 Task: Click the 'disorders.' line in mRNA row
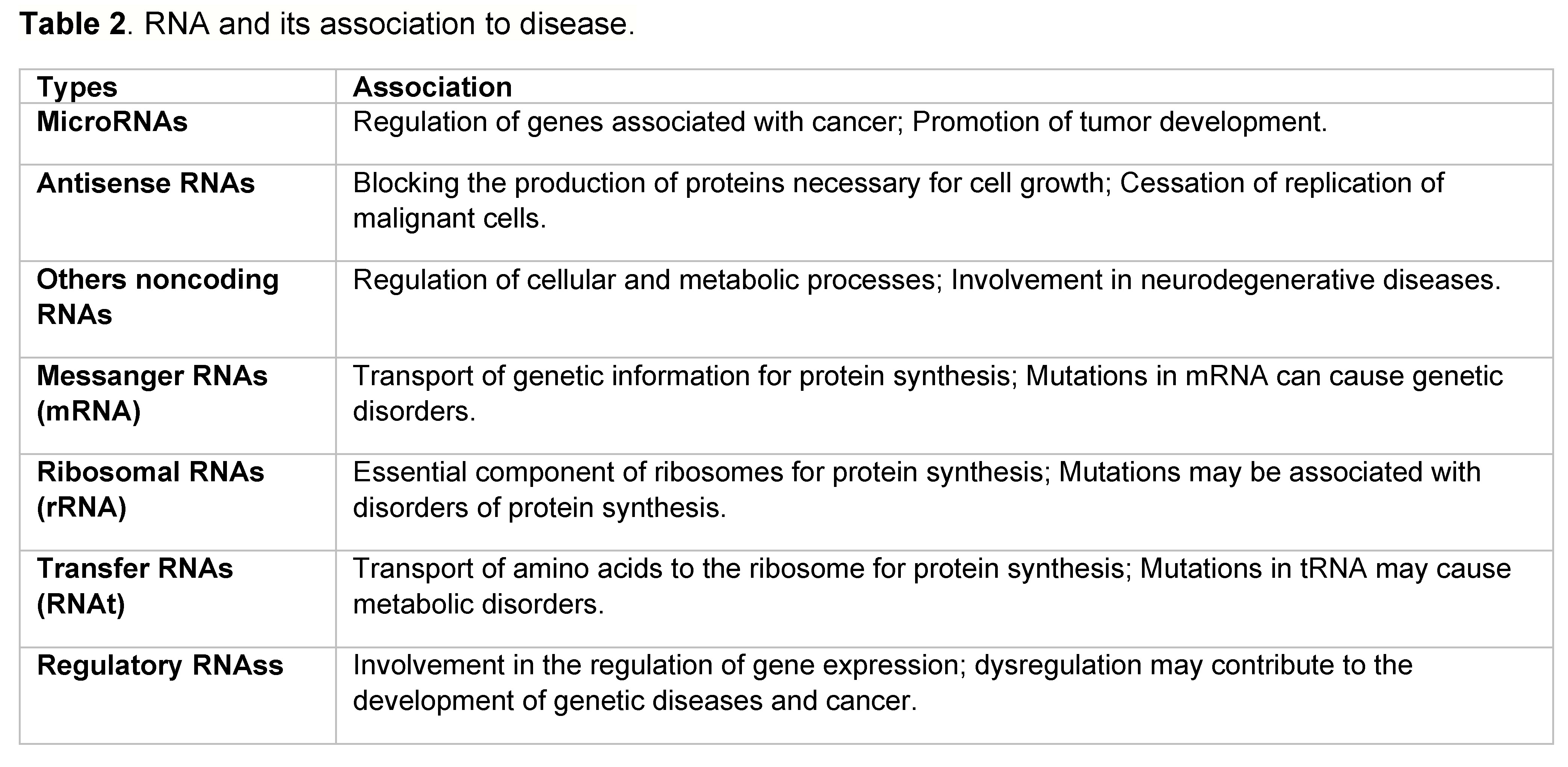(x=414, y=411)
